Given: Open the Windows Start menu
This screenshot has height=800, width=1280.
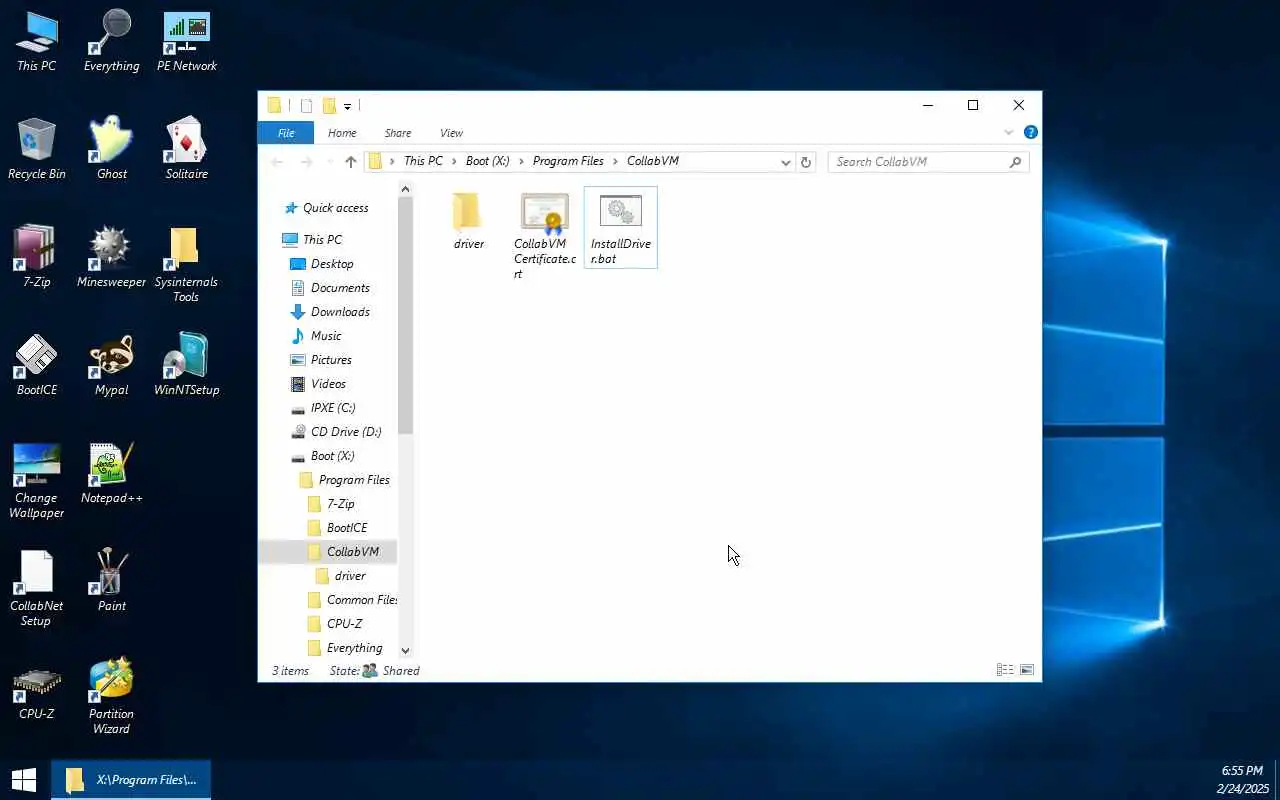Looking at the screenshot, I should [x=24, y=780].
